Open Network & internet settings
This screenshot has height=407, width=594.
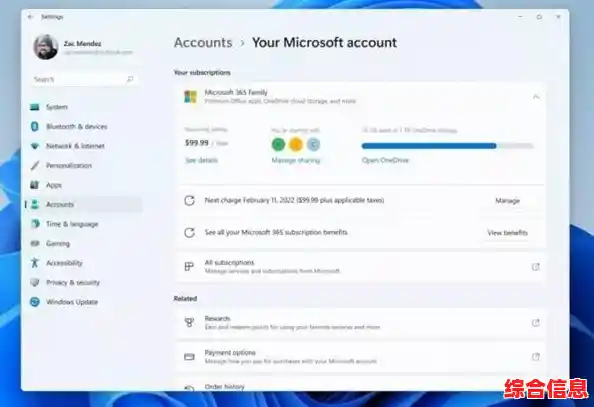coord(84,146)
